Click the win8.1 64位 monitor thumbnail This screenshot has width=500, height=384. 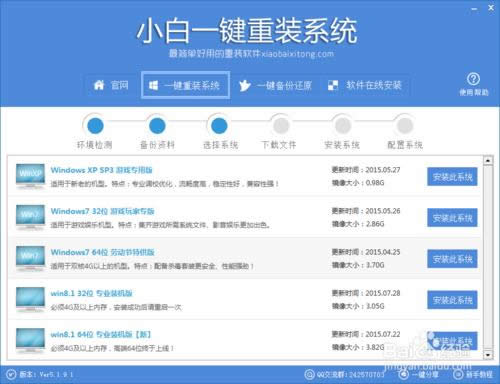coord(30,341)
